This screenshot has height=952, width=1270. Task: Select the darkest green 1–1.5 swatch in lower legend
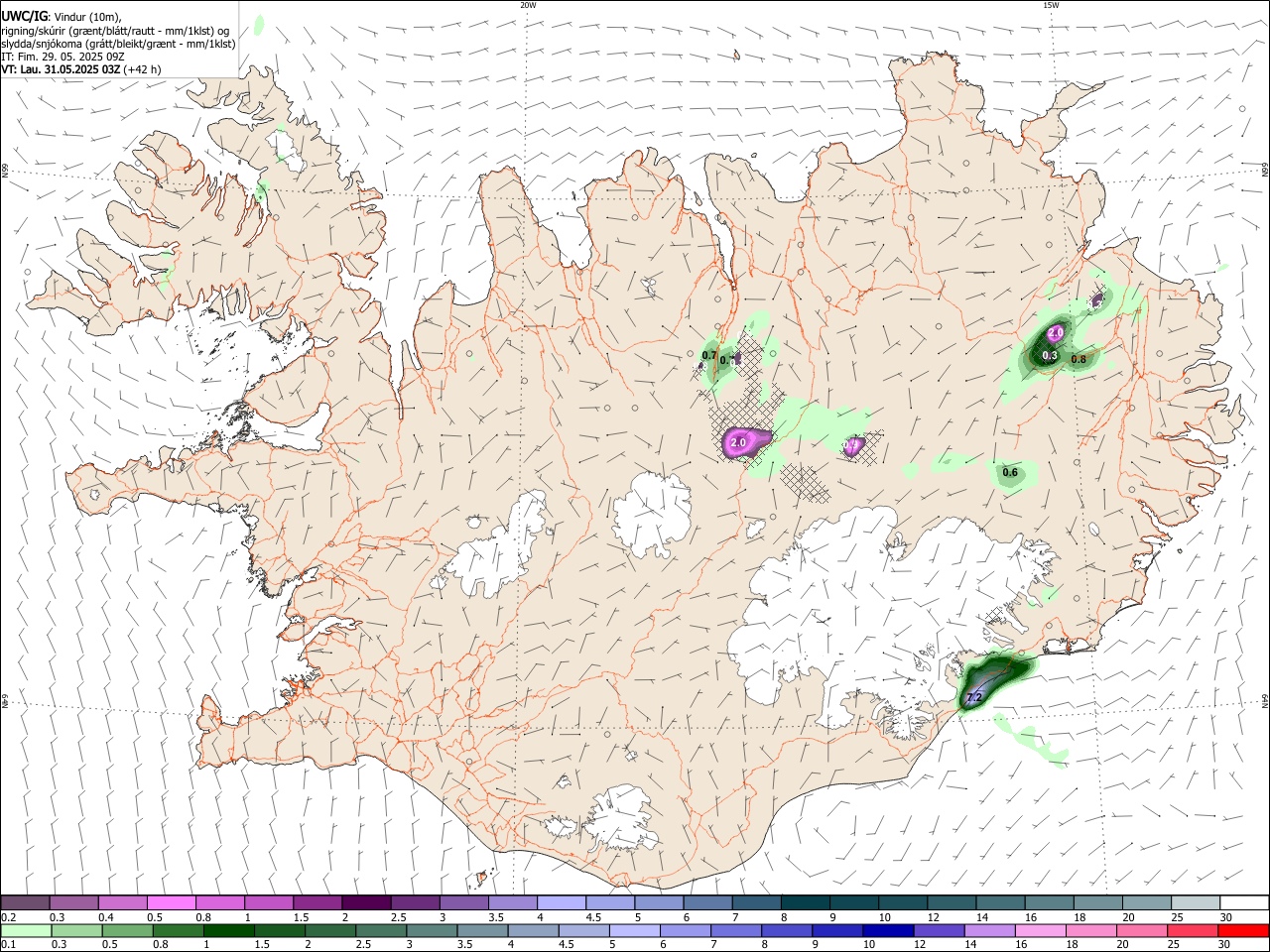click(x=229, y=931)
